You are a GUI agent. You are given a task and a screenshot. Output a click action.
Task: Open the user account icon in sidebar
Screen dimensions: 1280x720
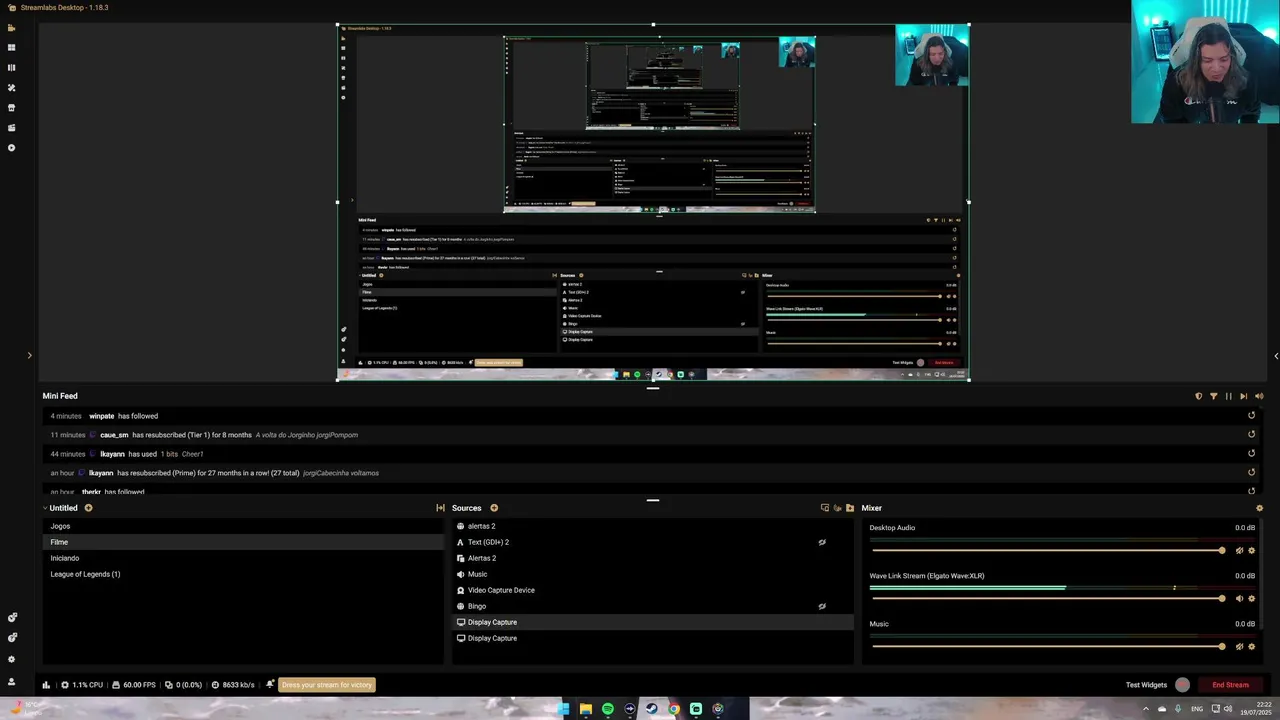coord(12,681)
